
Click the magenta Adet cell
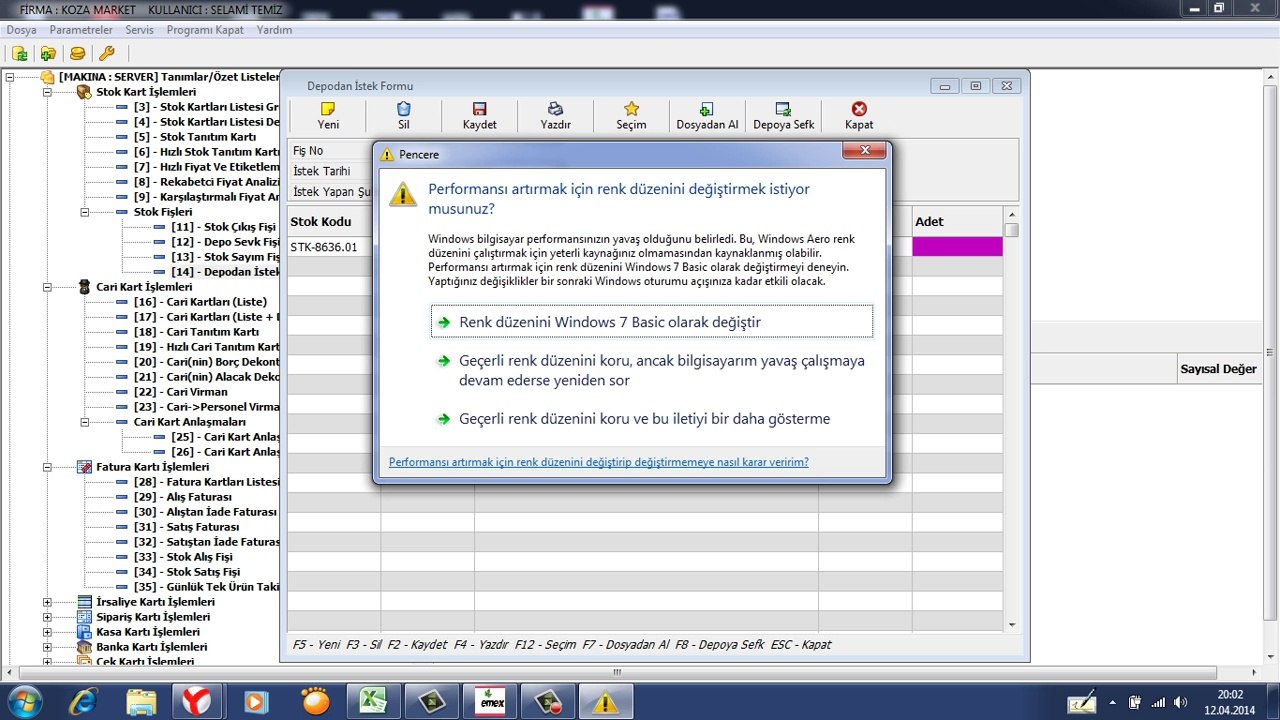click(x=957, y=247)
